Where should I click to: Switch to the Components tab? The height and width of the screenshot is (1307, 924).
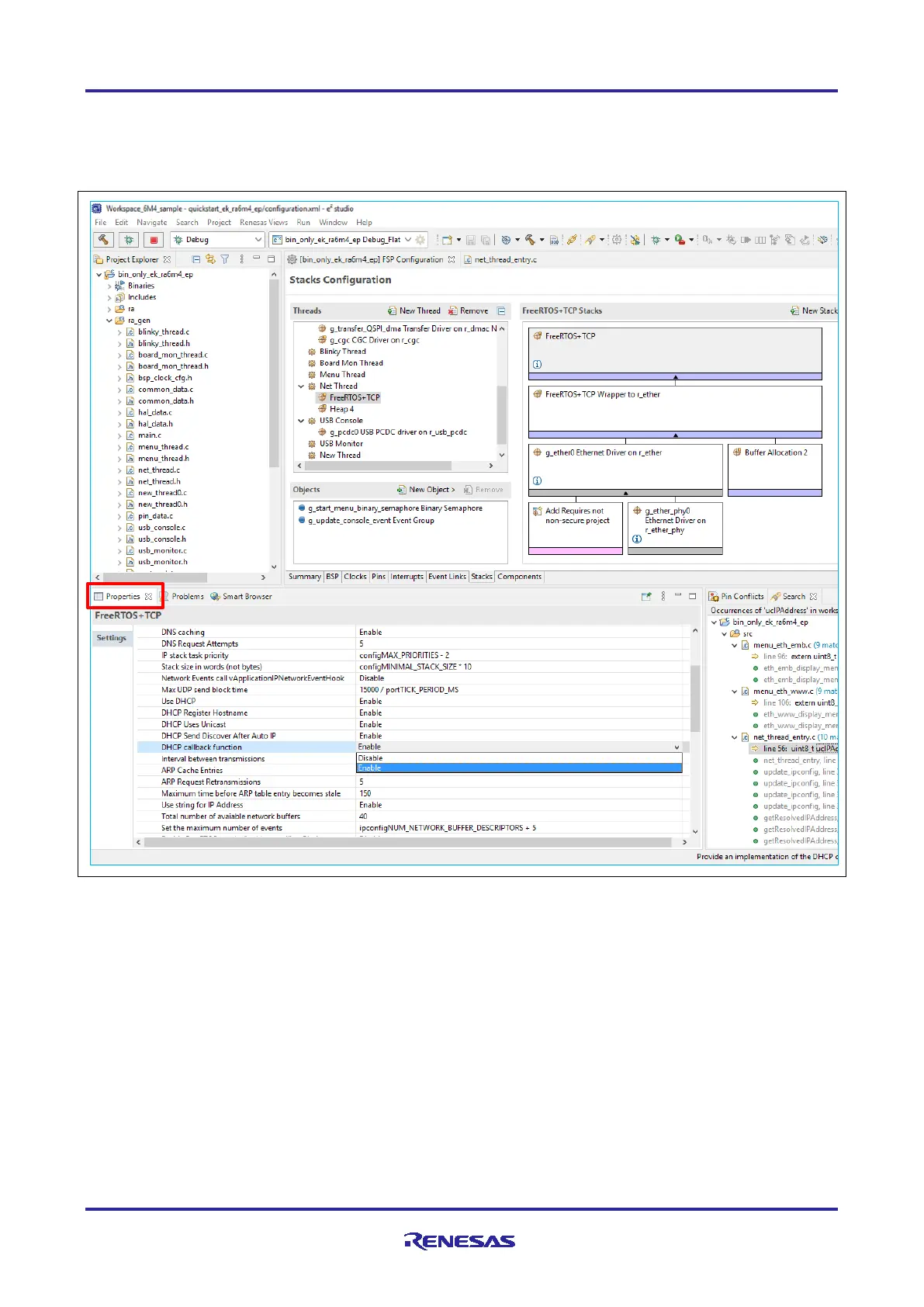click(x=520, y=577)
